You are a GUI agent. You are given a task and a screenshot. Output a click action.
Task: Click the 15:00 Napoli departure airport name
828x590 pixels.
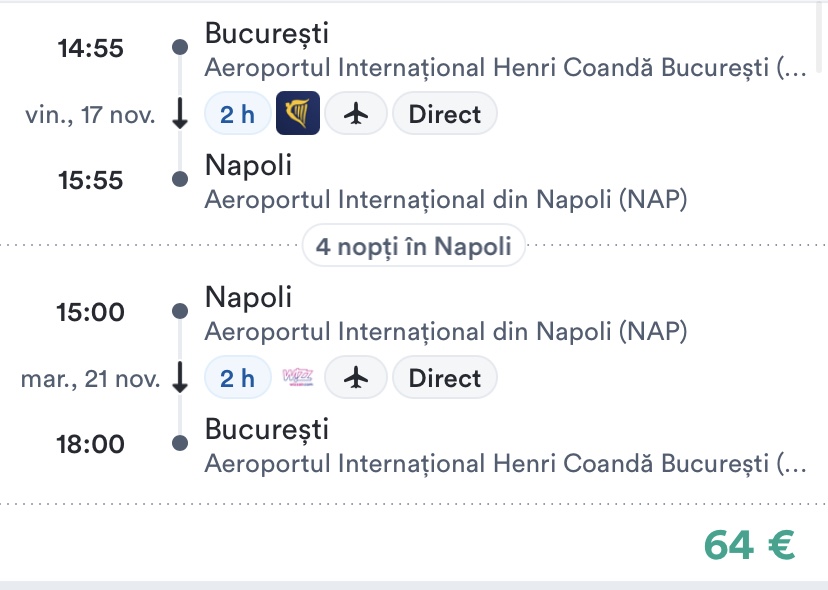pos(446,331)
